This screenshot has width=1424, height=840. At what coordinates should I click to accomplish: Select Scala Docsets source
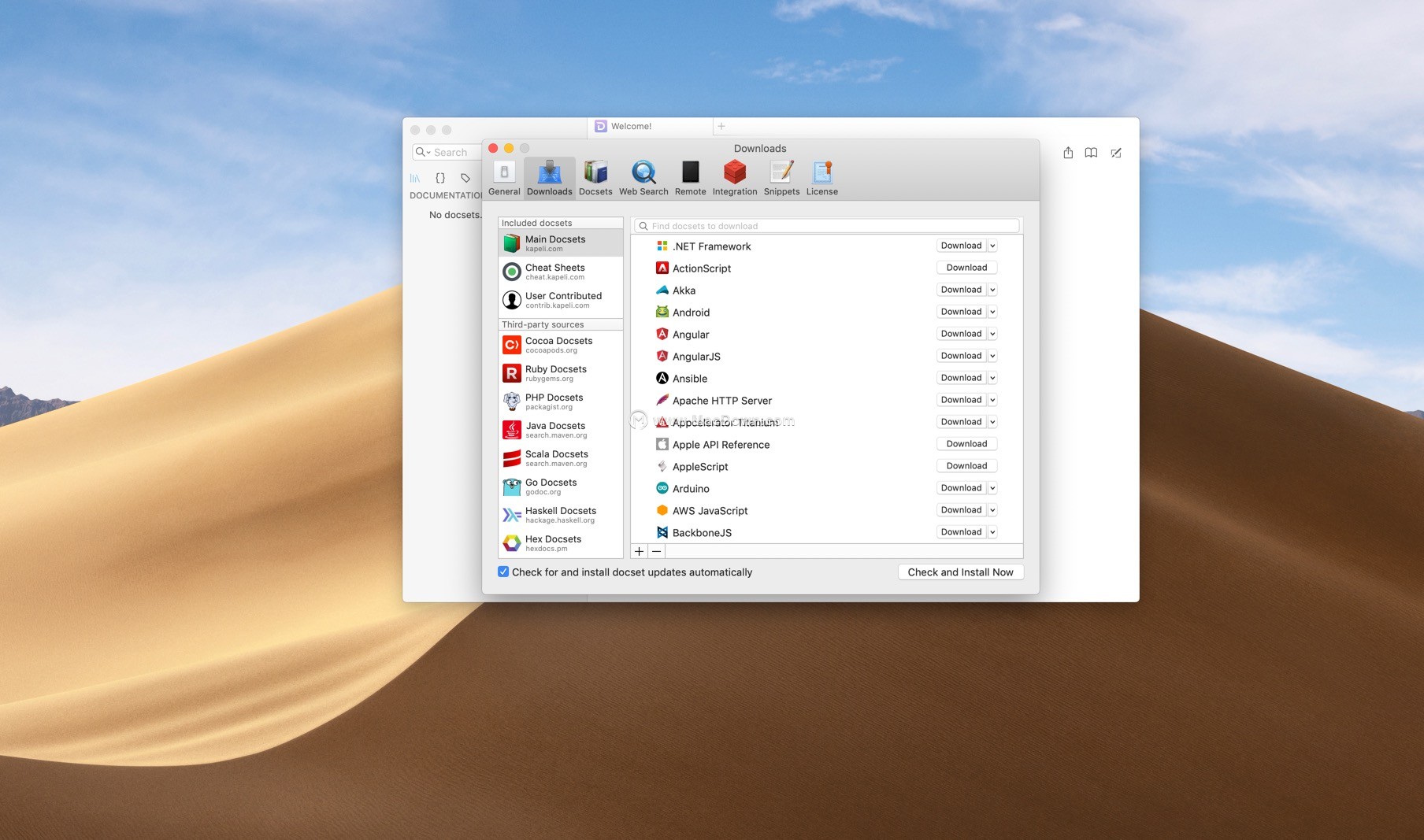tap(561, 458)
